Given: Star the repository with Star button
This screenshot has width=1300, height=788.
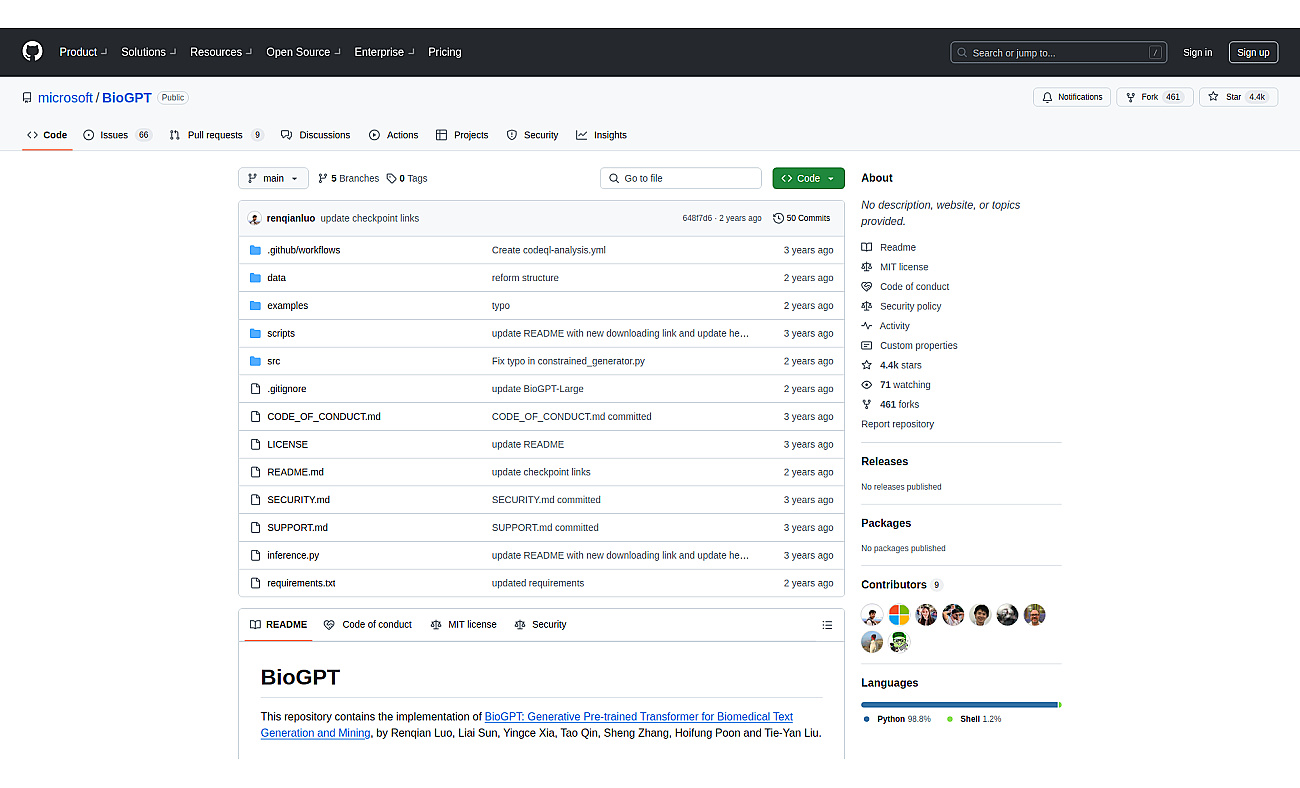Looking at the screenshot, I should point(1238,97).
